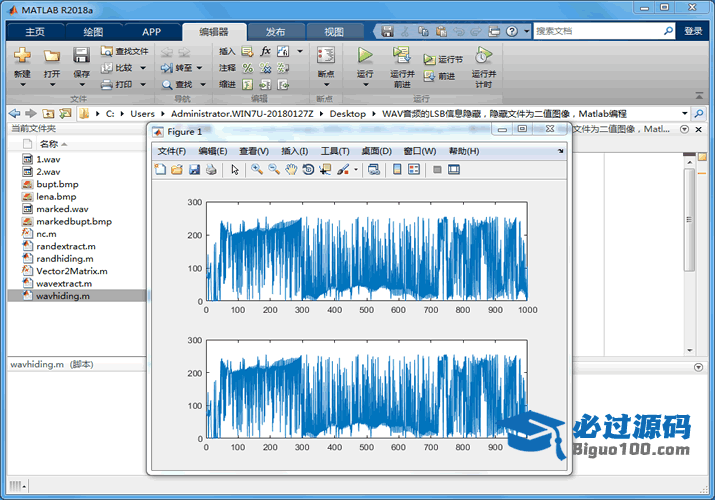Select file Vector2Matrix.m

tap(72, 271)
